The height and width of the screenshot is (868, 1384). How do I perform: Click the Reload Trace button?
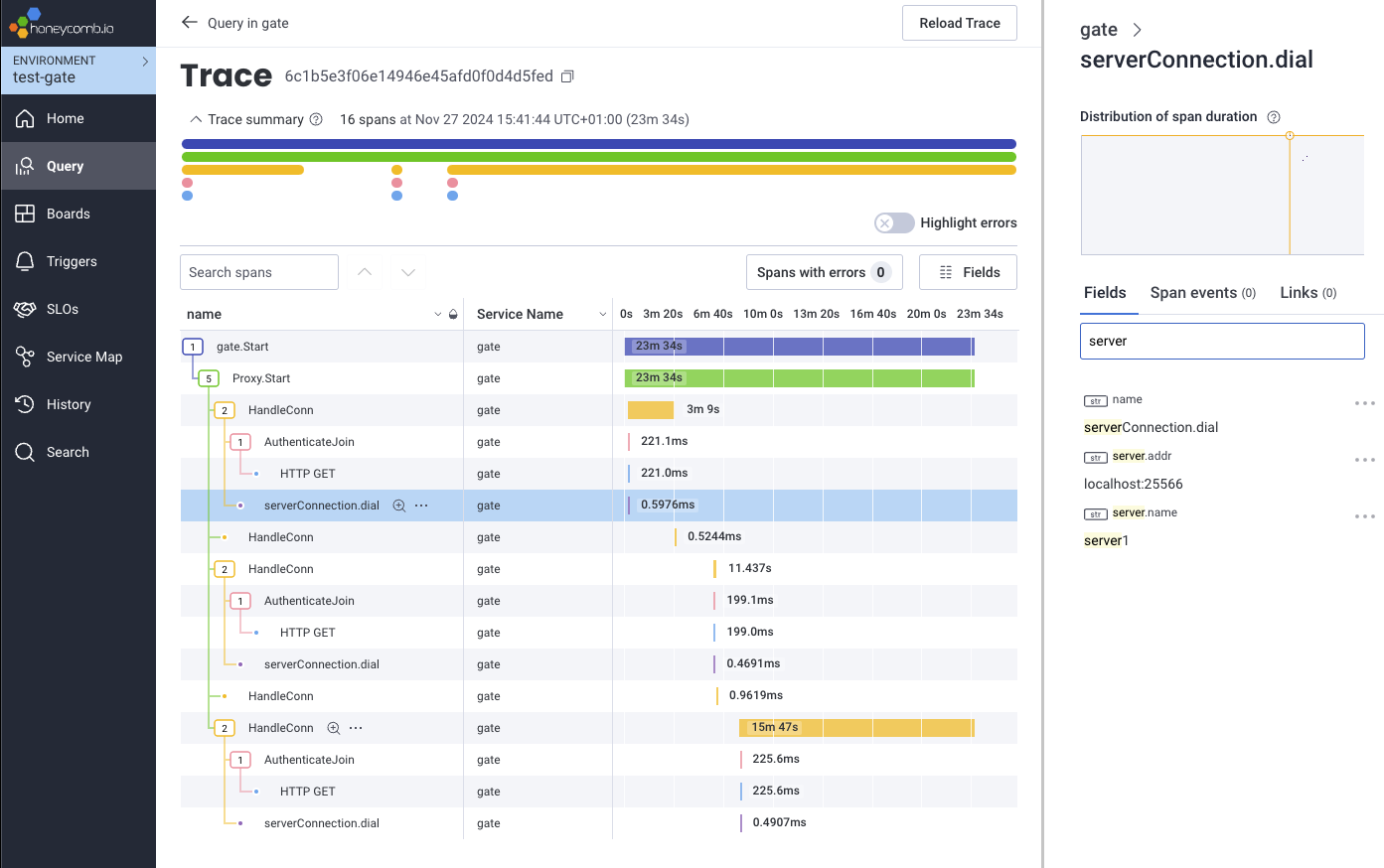(x=959, y=23)
